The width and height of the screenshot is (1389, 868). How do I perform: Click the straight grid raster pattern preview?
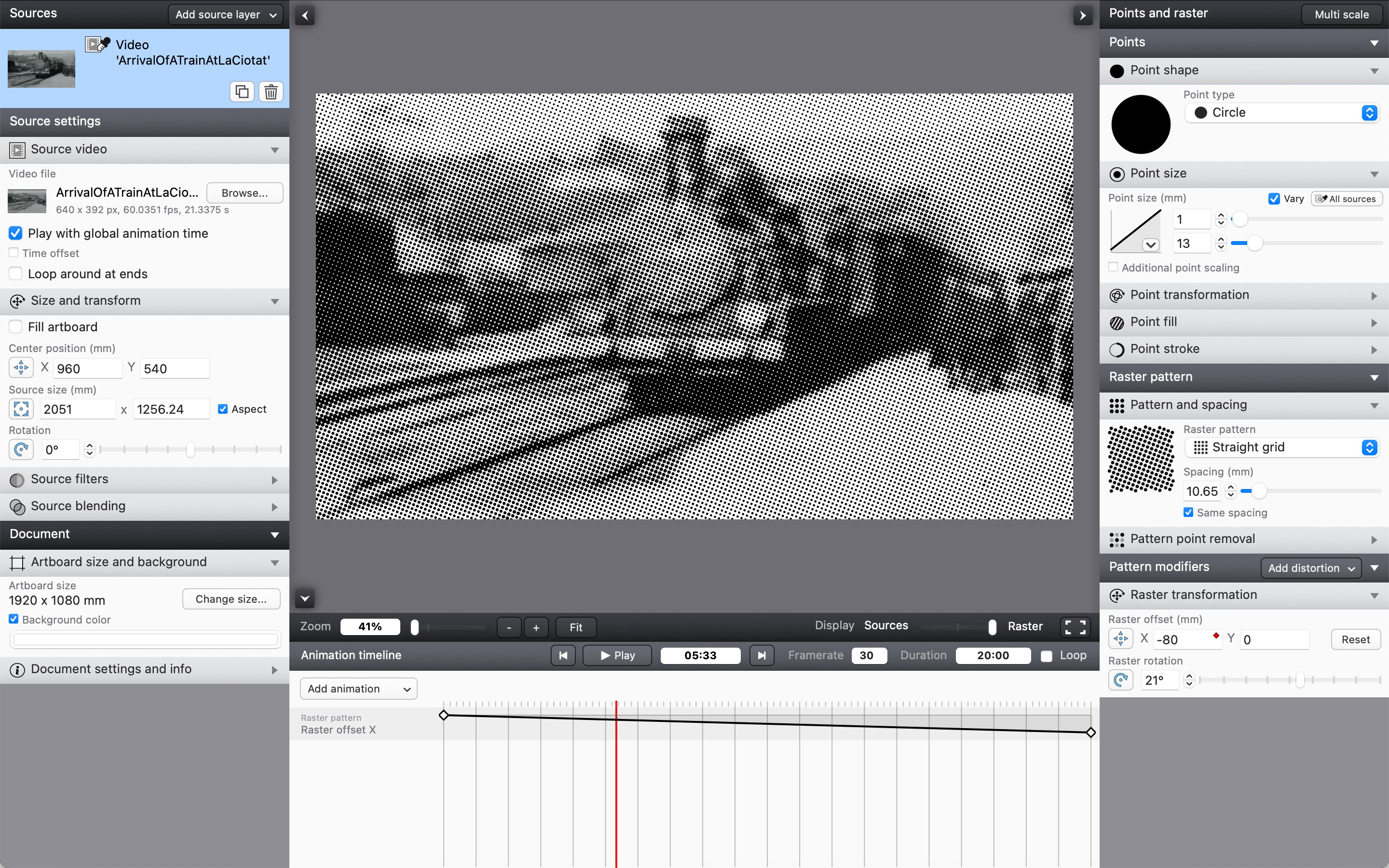[1141, 459]
